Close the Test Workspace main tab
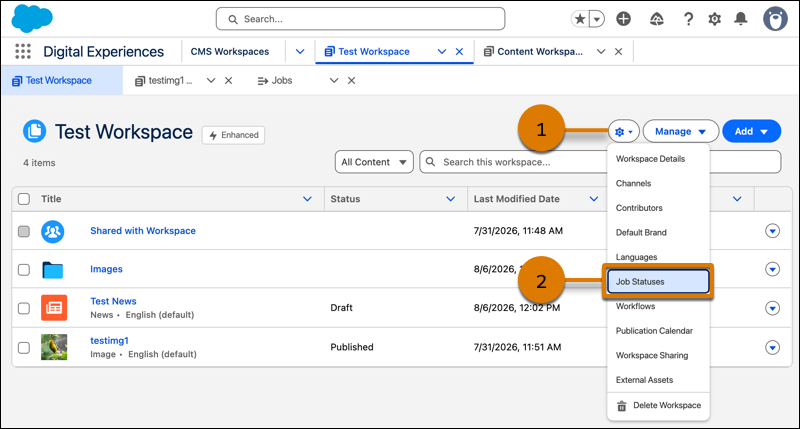Viewport: 800px width, 429px height. coord(459,52)
